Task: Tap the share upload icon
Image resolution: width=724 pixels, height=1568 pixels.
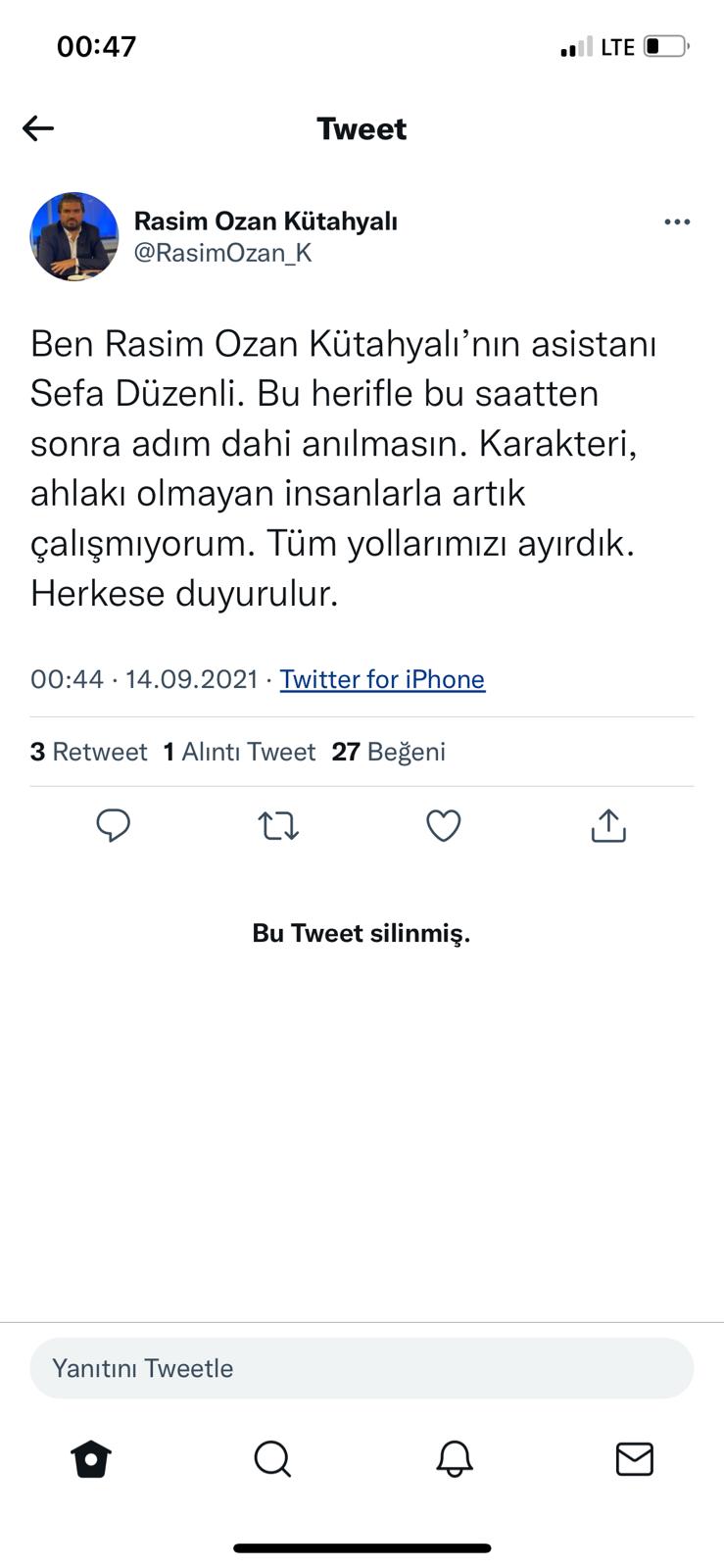Action: coord(608,826)
